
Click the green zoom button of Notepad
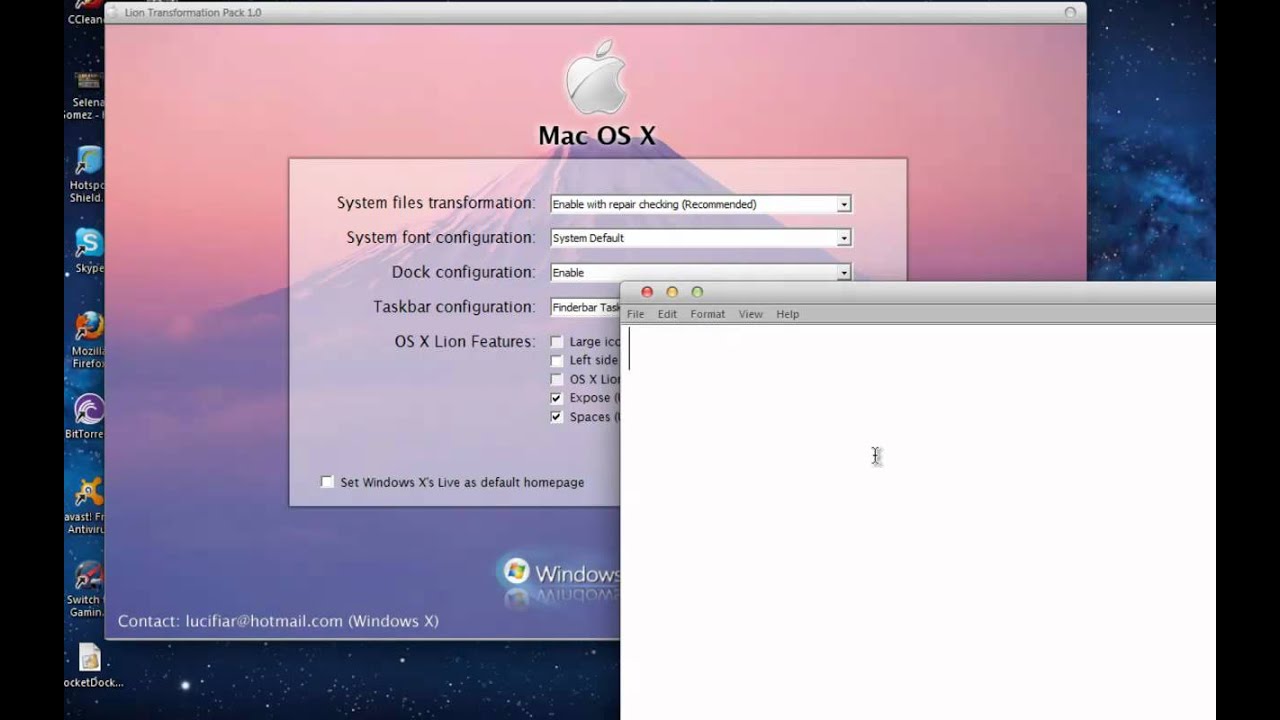697,292
